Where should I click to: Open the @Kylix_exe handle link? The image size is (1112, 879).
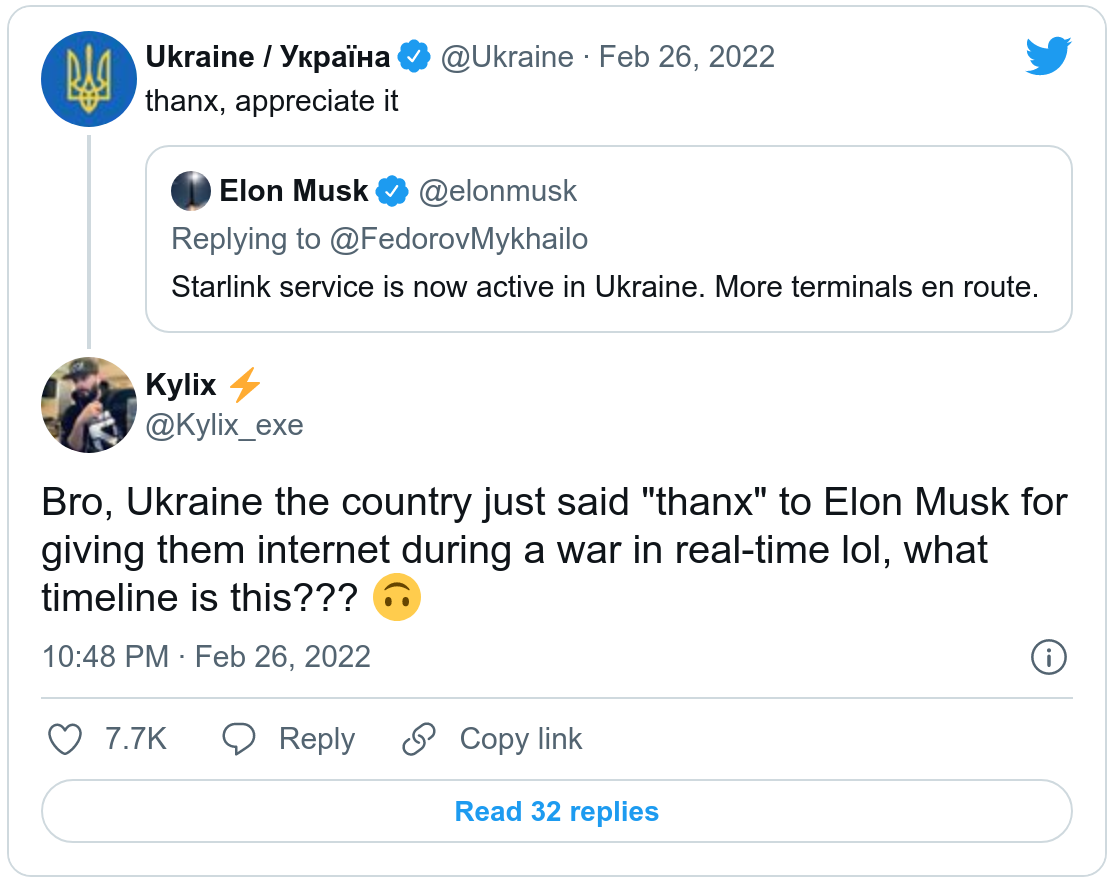click(x=224, y=425)
